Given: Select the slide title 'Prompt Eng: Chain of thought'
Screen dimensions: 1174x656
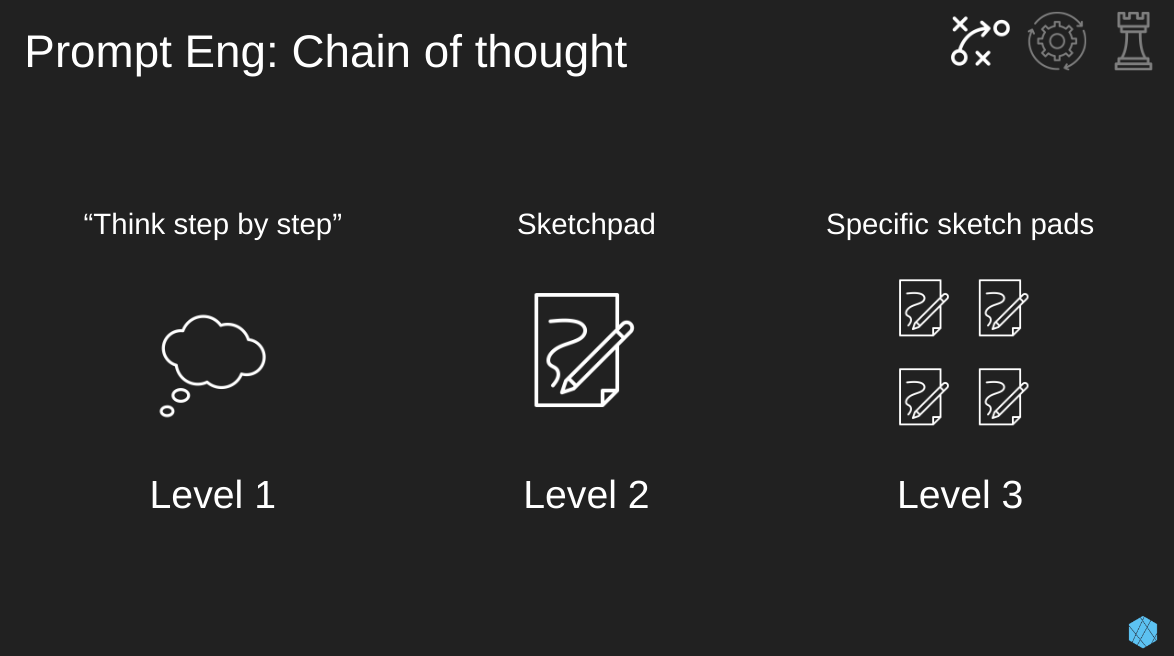Looking at the screenshot, I should point(326,52).
